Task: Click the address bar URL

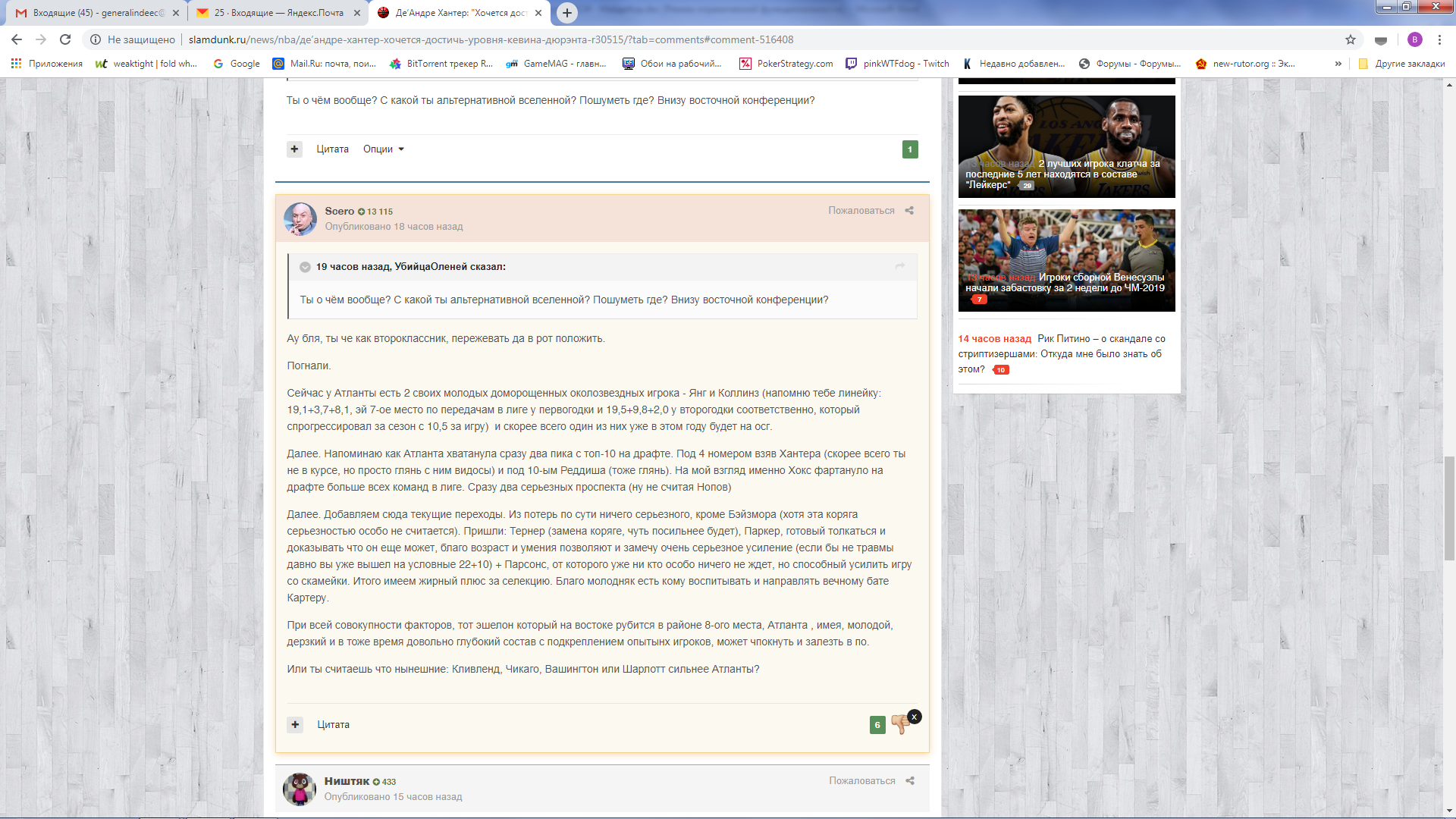Action: click(491, 39)
